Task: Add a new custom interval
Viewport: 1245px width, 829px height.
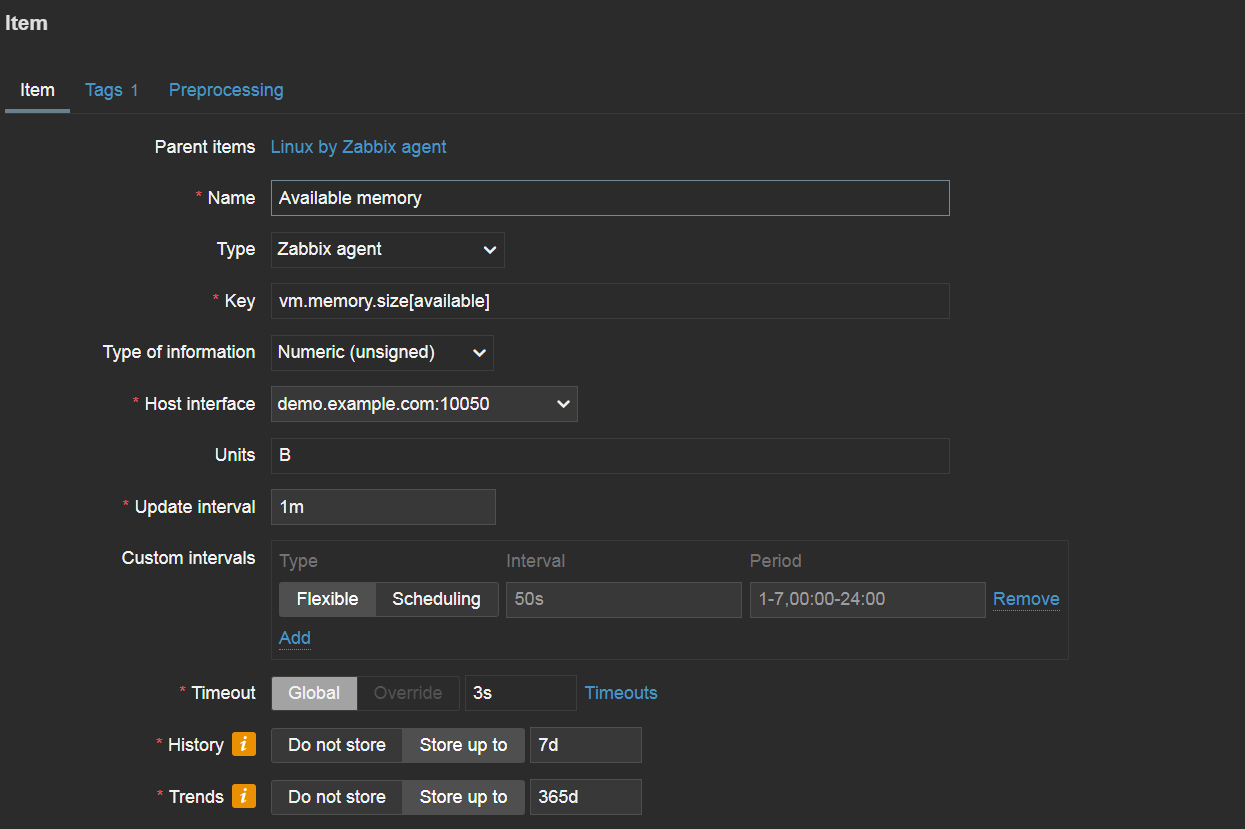Action: click(295, 638)
